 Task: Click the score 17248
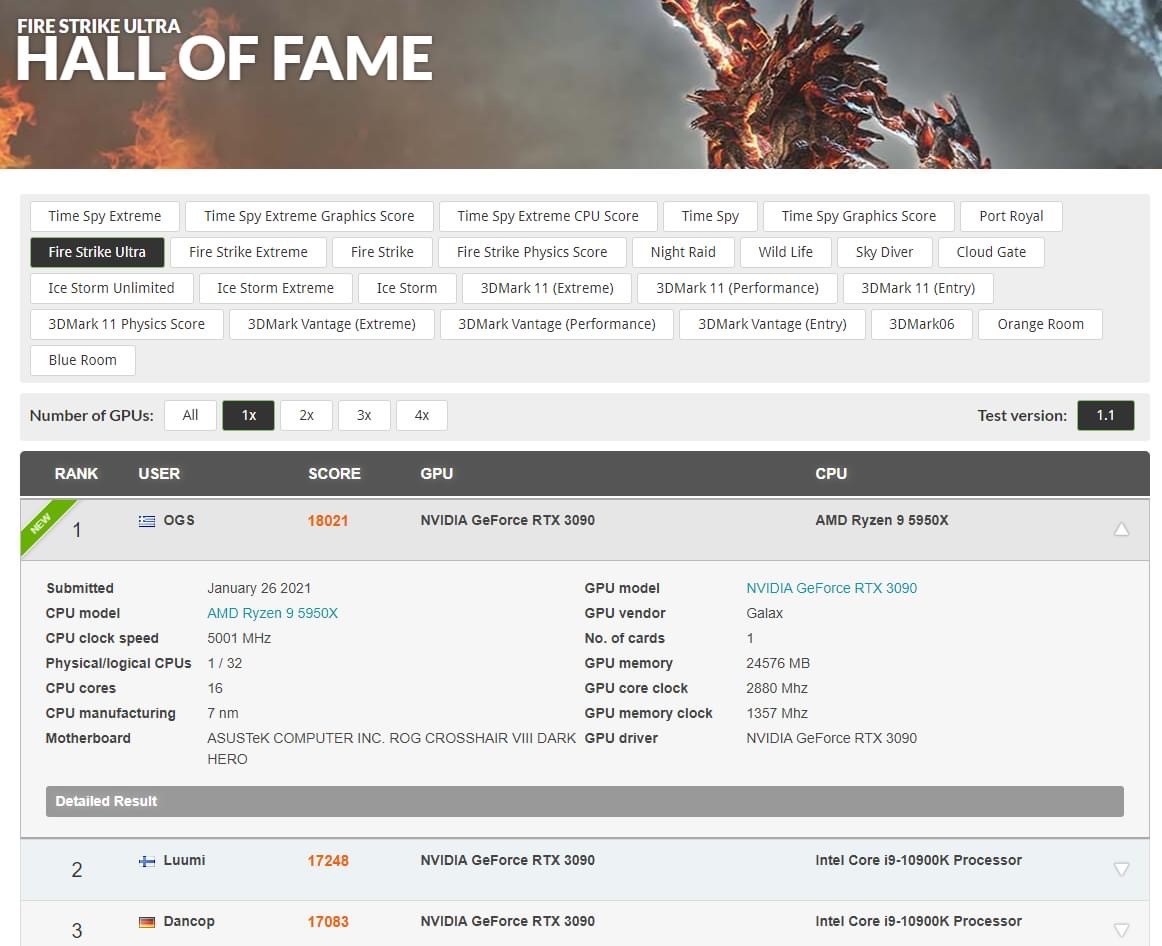pyautogui.click(x=328, y=861)
